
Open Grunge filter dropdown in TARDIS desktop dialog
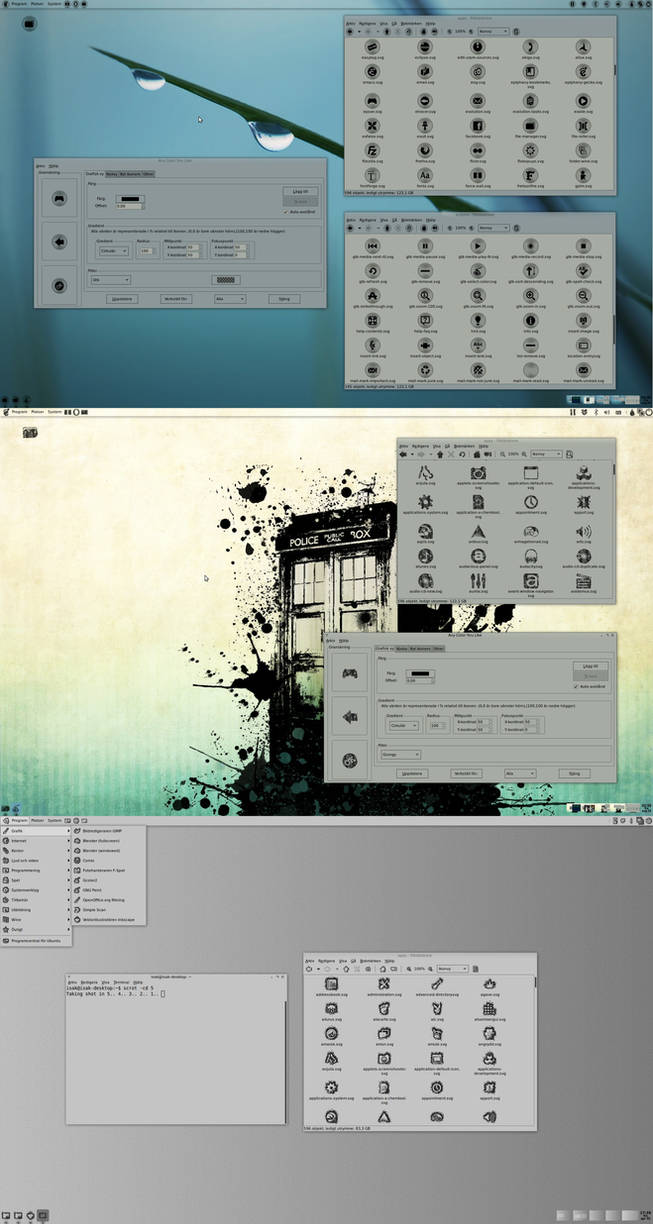(400, 755)
